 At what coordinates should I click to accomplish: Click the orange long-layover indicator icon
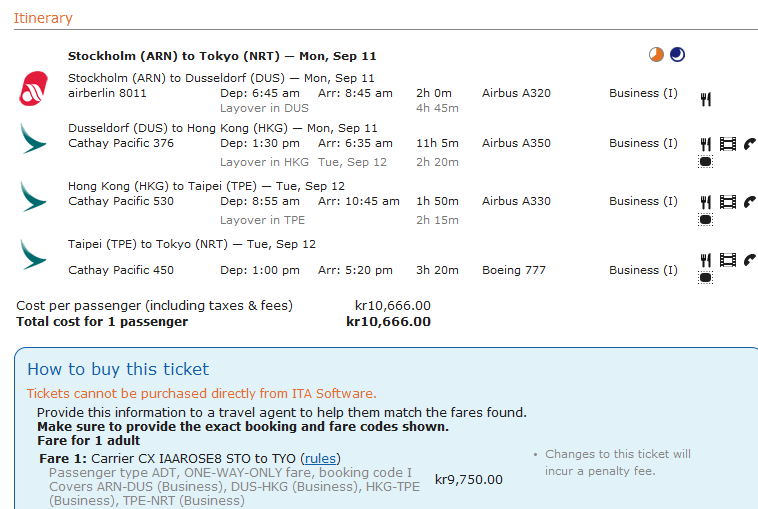click(x=656, y=55)
